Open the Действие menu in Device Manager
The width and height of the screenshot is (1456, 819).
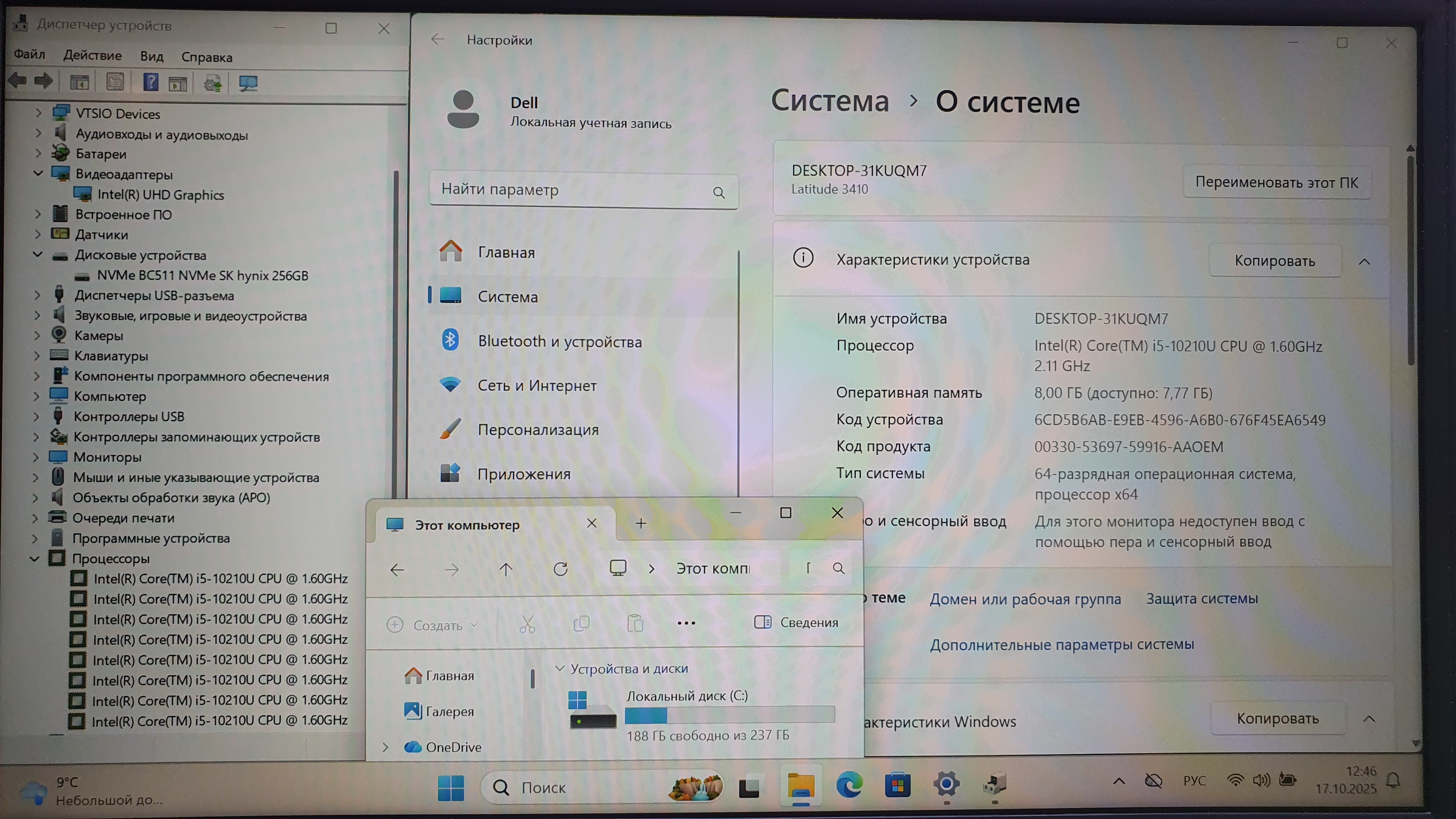[92, 55]
